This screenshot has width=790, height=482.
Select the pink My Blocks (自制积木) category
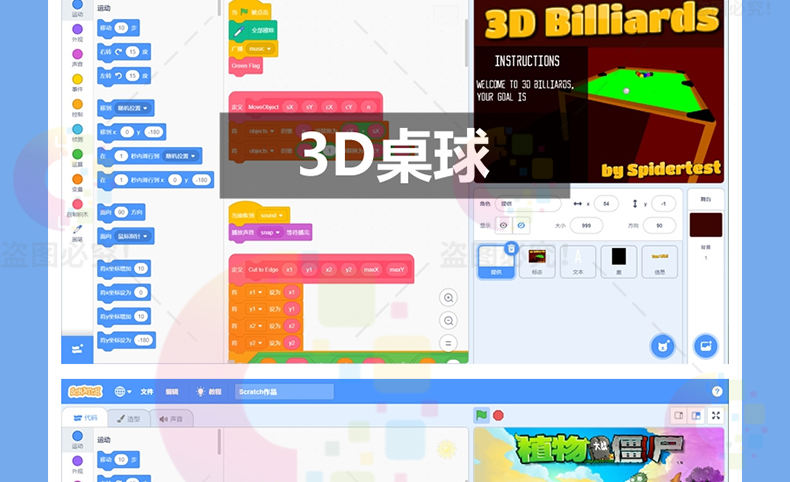tap(77, 208)
